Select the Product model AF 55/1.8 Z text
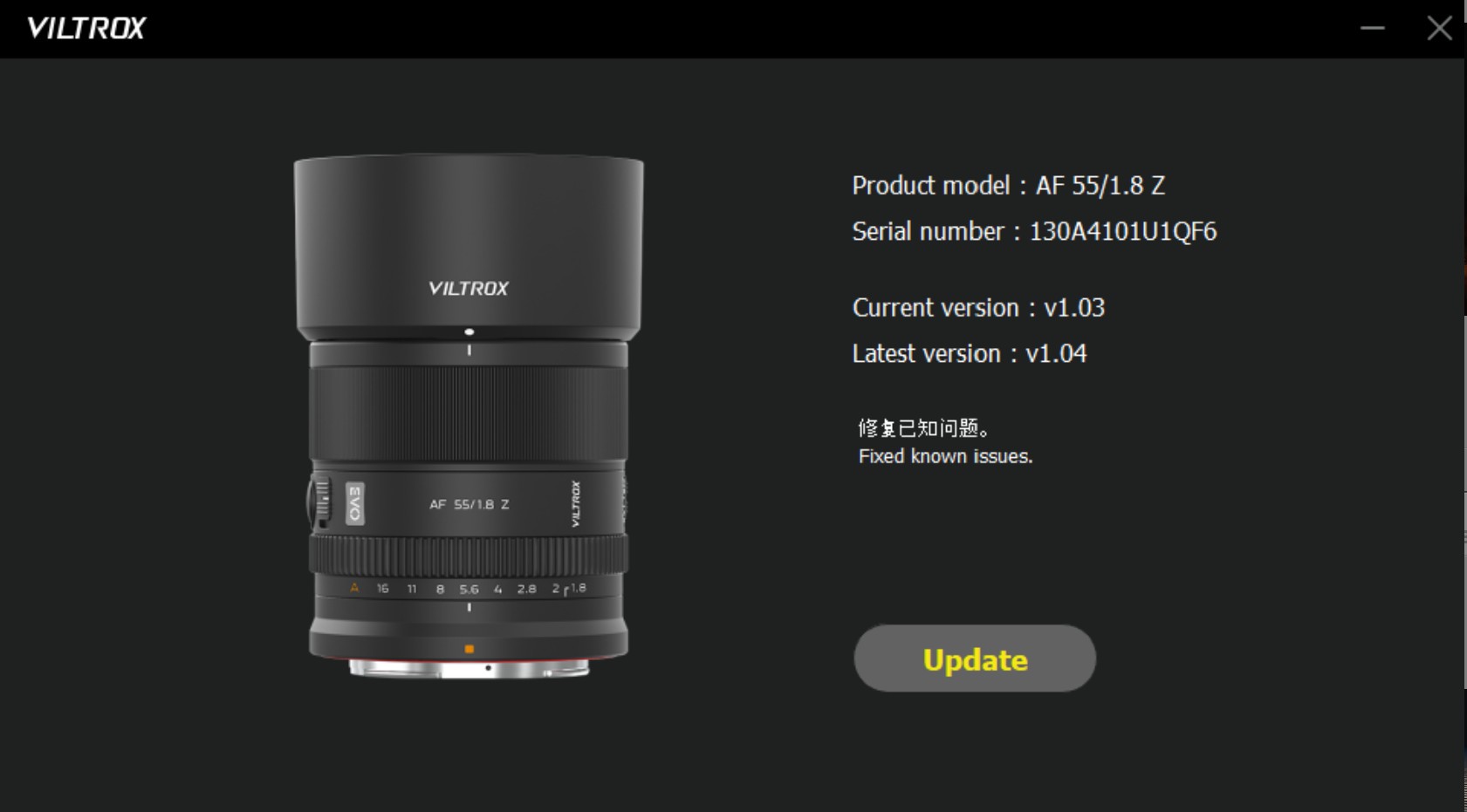The width and height of the screenshot is (1467, 812). pos(1008,185)
